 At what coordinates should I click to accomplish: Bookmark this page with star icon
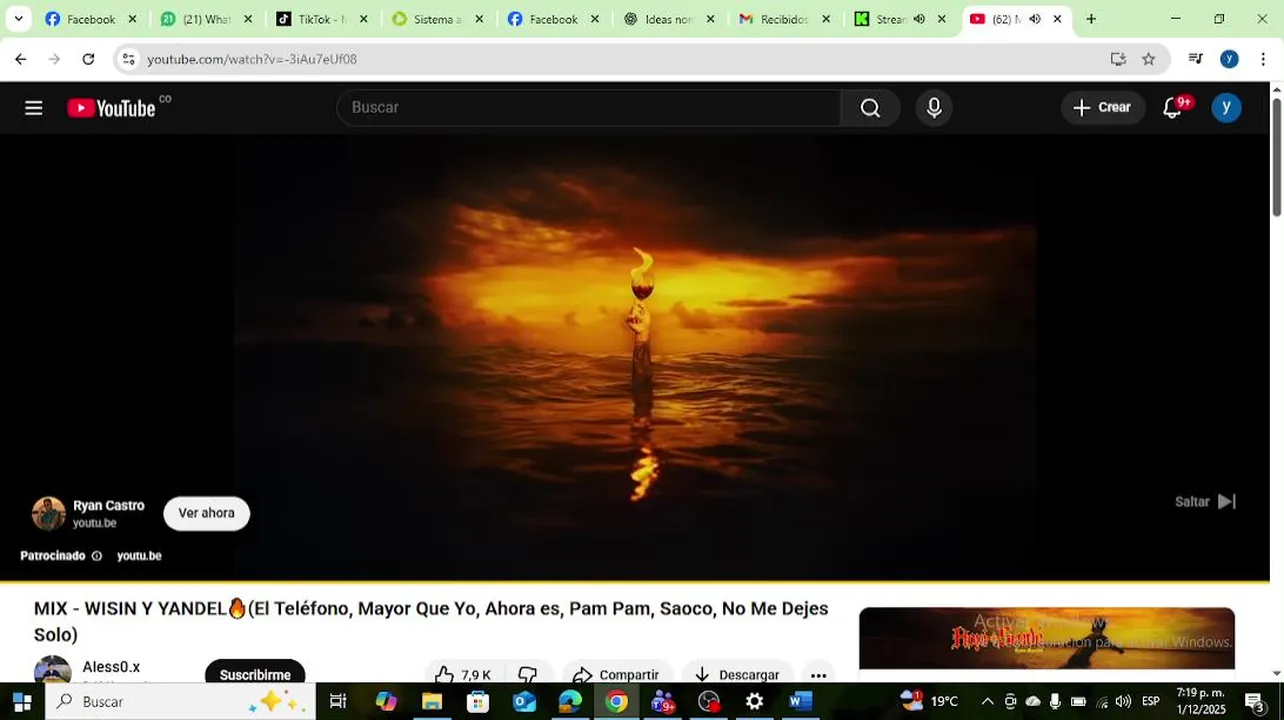click(1148, 59)
